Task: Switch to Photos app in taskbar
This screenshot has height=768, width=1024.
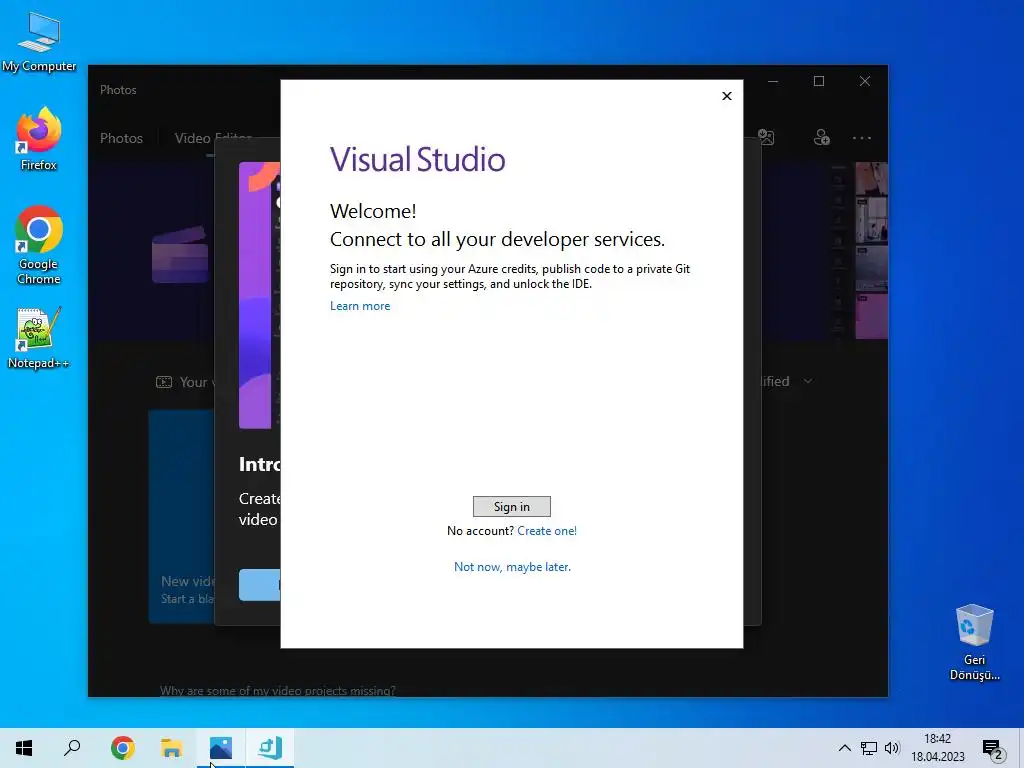Action: [x=221, y=748]
